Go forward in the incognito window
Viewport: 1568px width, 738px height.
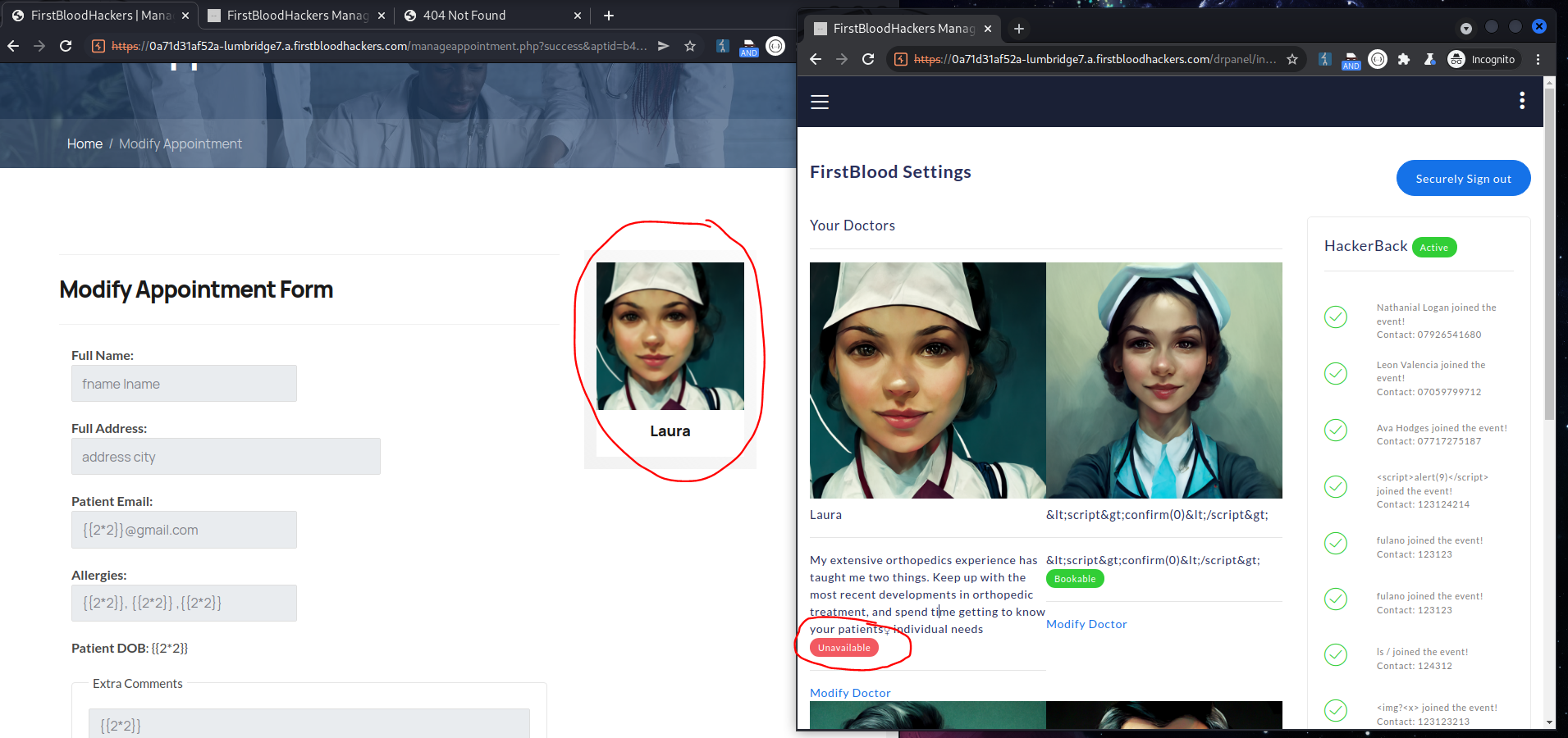[842, 59]
